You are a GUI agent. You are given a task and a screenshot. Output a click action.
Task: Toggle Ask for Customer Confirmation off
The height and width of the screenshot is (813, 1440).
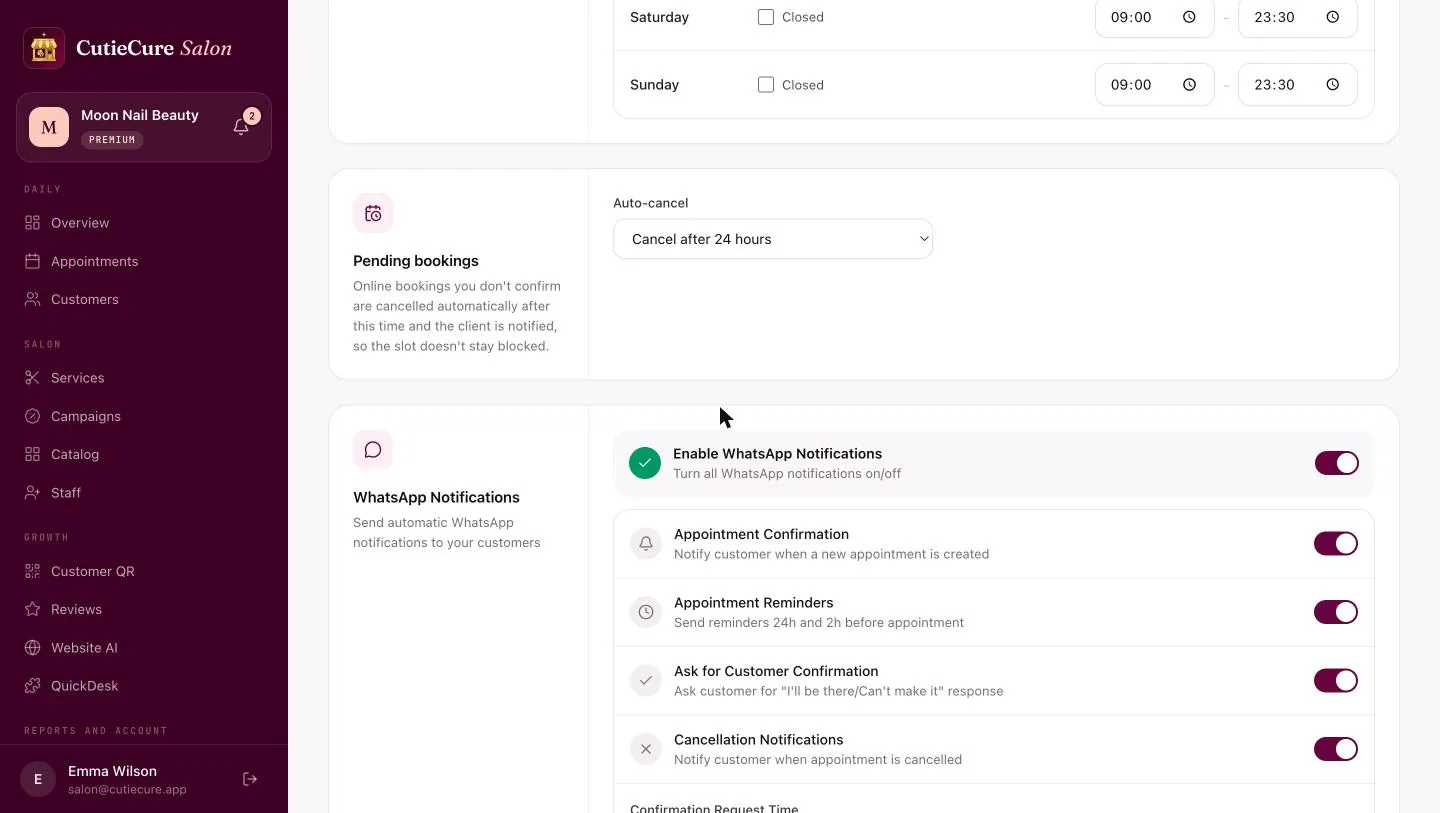tap(1336, 680)
